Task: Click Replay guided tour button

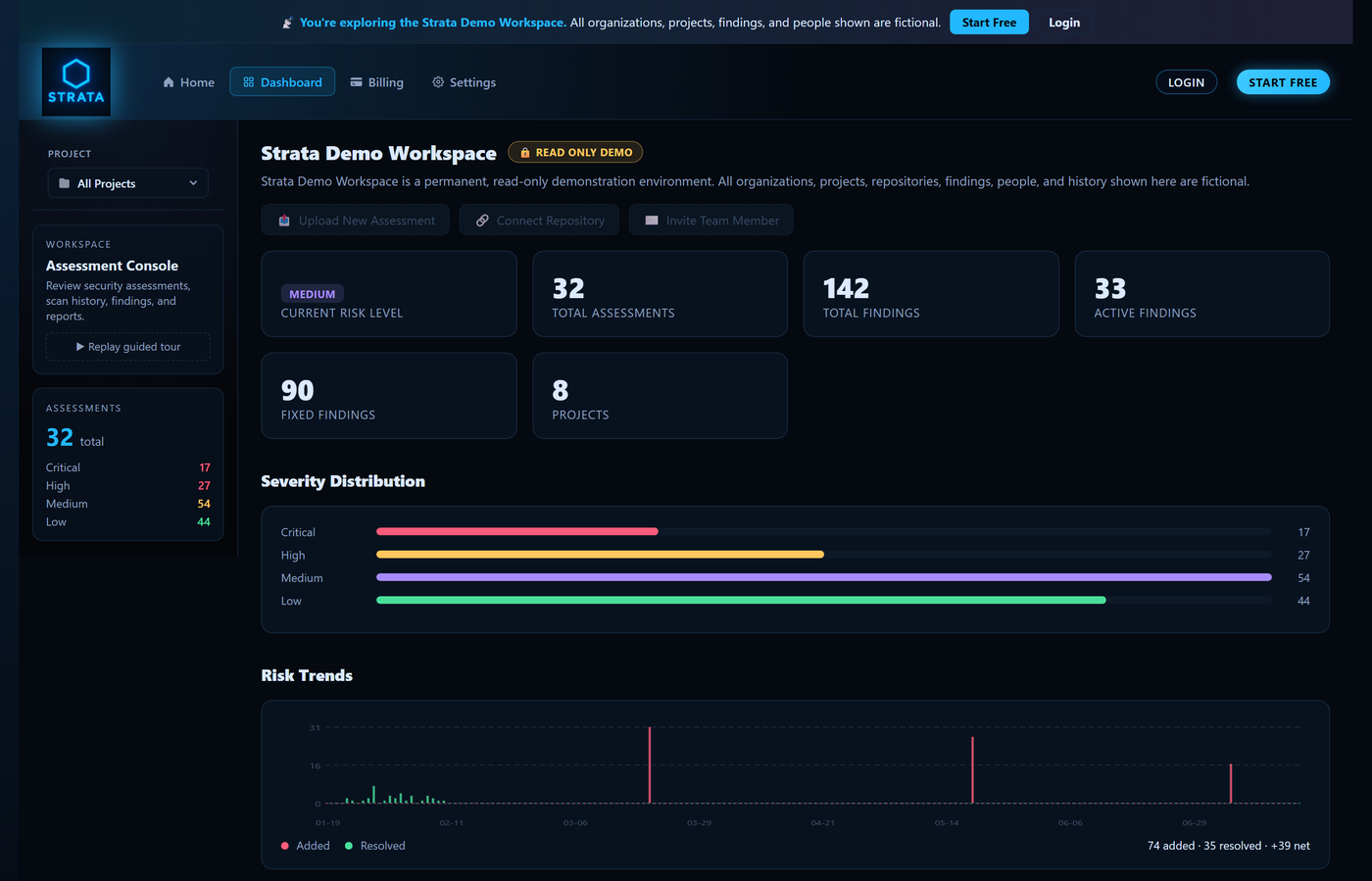Action: point(128,347)
